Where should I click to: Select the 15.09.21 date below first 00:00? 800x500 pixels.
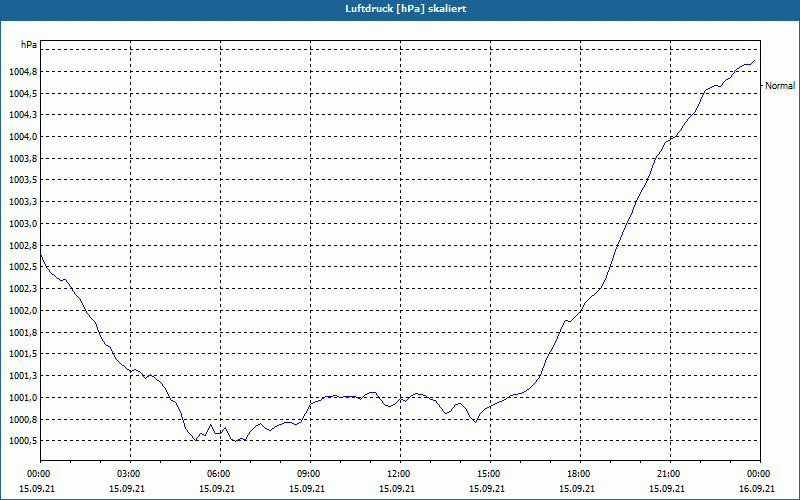[37, 489]
